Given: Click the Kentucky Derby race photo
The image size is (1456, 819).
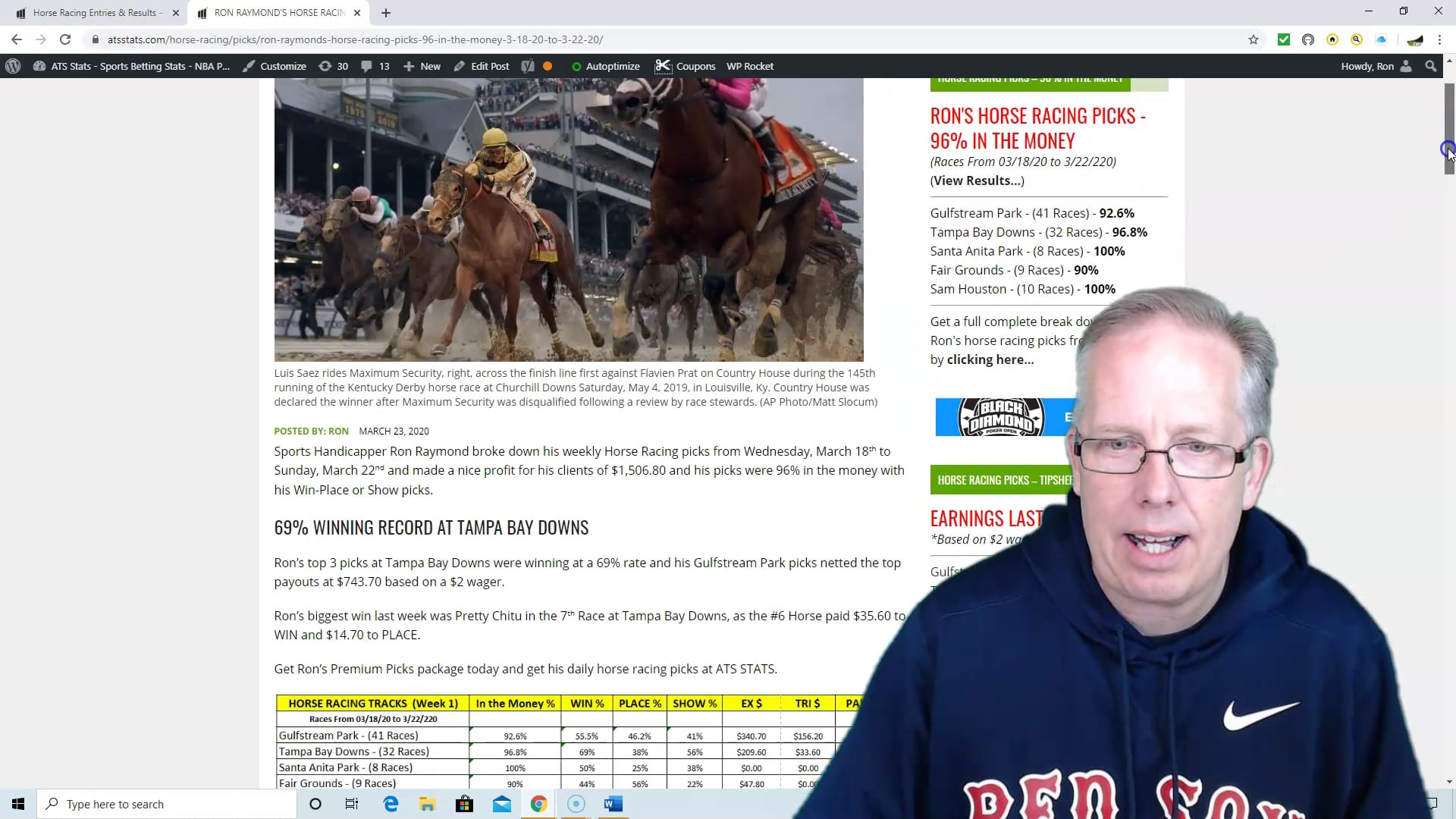Looking at the screenshot, I should pos(569,219).
